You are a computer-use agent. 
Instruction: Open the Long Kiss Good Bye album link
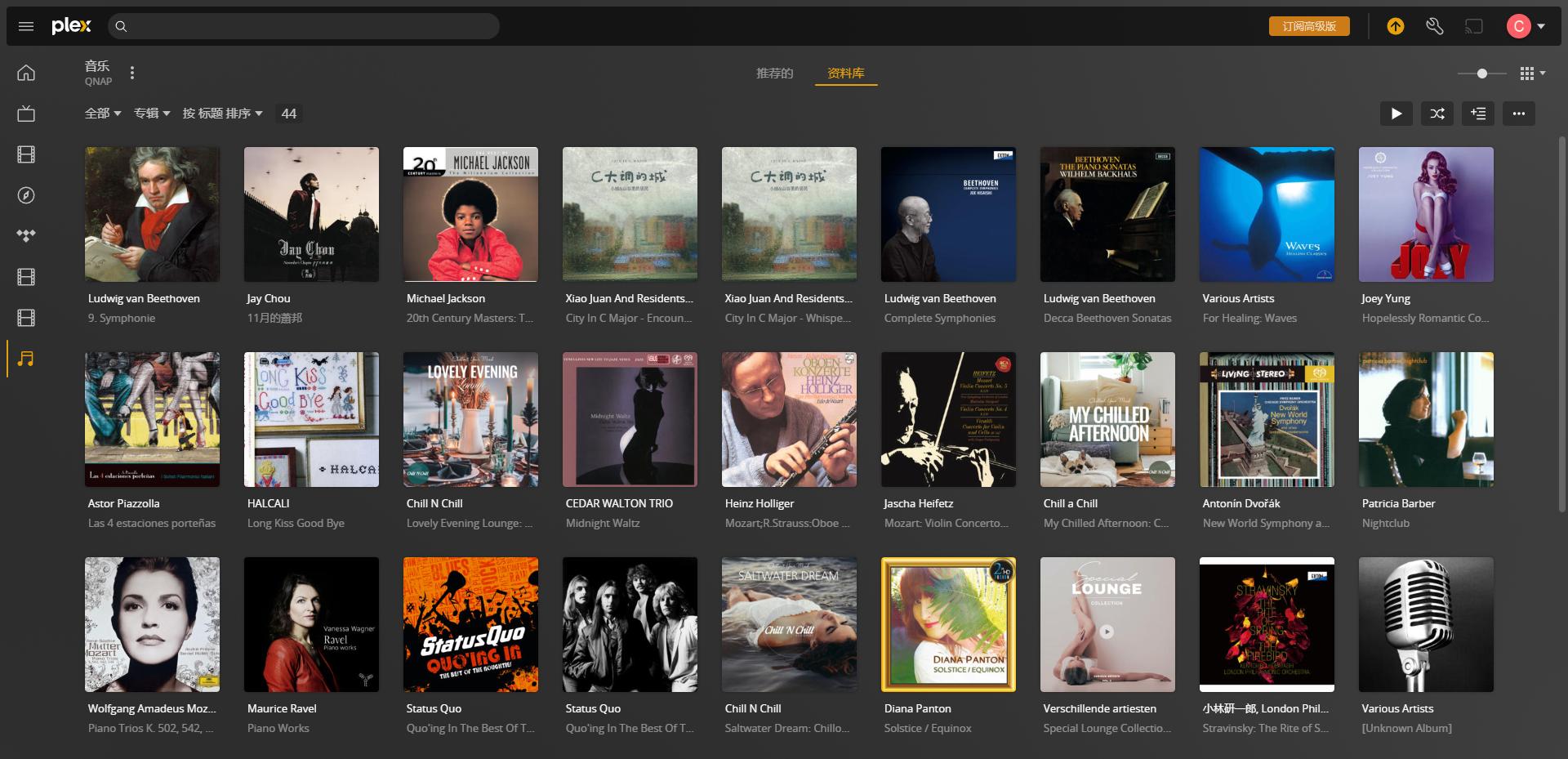[x=296, y=524]
